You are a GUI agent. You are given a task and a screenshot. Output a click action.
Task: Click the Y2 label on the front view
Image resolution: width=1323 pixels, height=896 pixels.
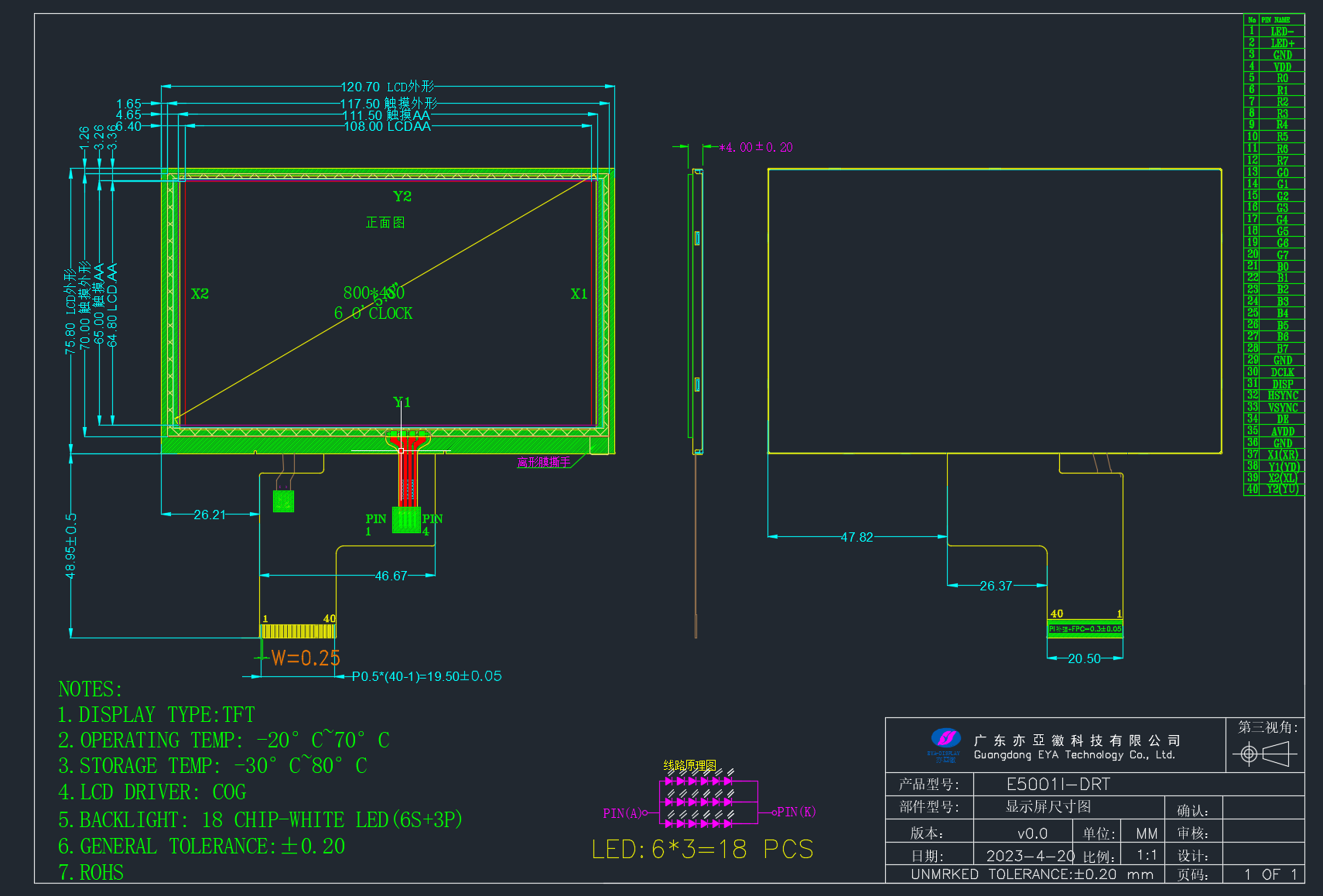click(402, 197)
